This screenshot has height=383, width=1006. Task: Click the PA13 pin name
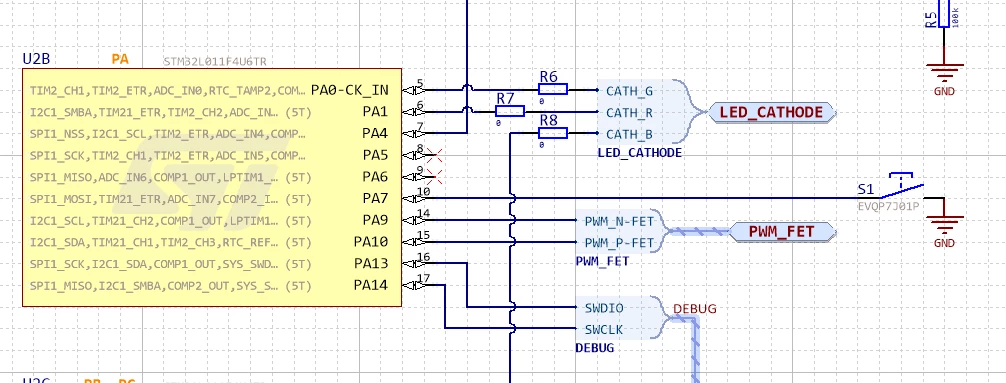(371, 264)
